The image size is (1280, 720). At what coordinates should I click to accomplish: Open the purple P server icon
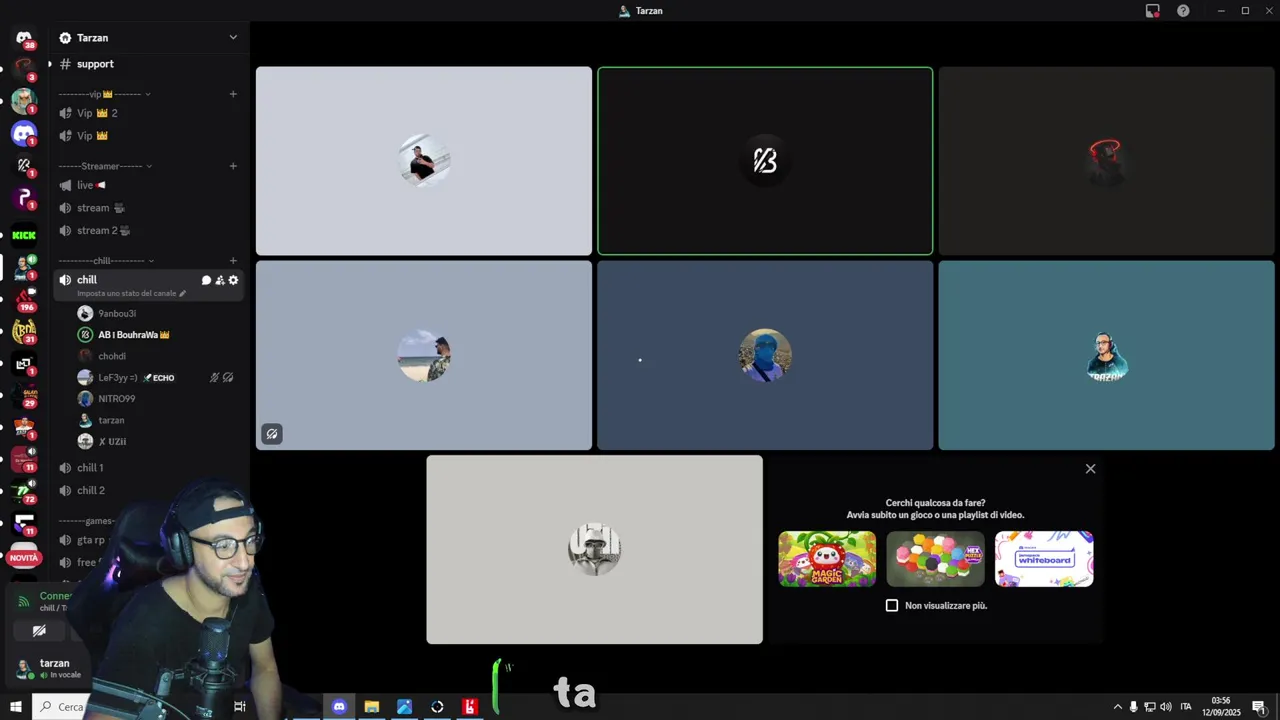(x=24, y=197)
